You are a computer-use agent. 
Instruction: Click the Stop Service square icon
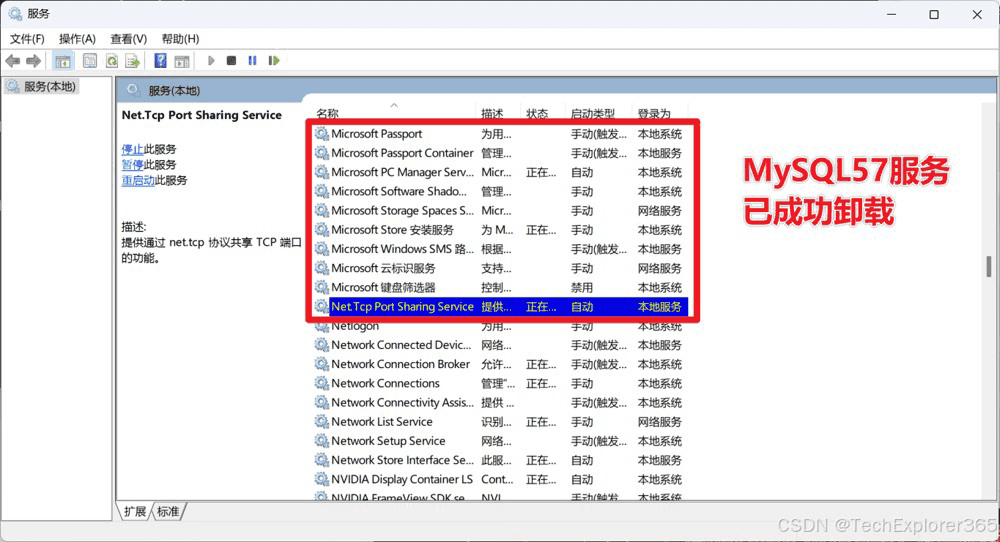click(232, 61)
